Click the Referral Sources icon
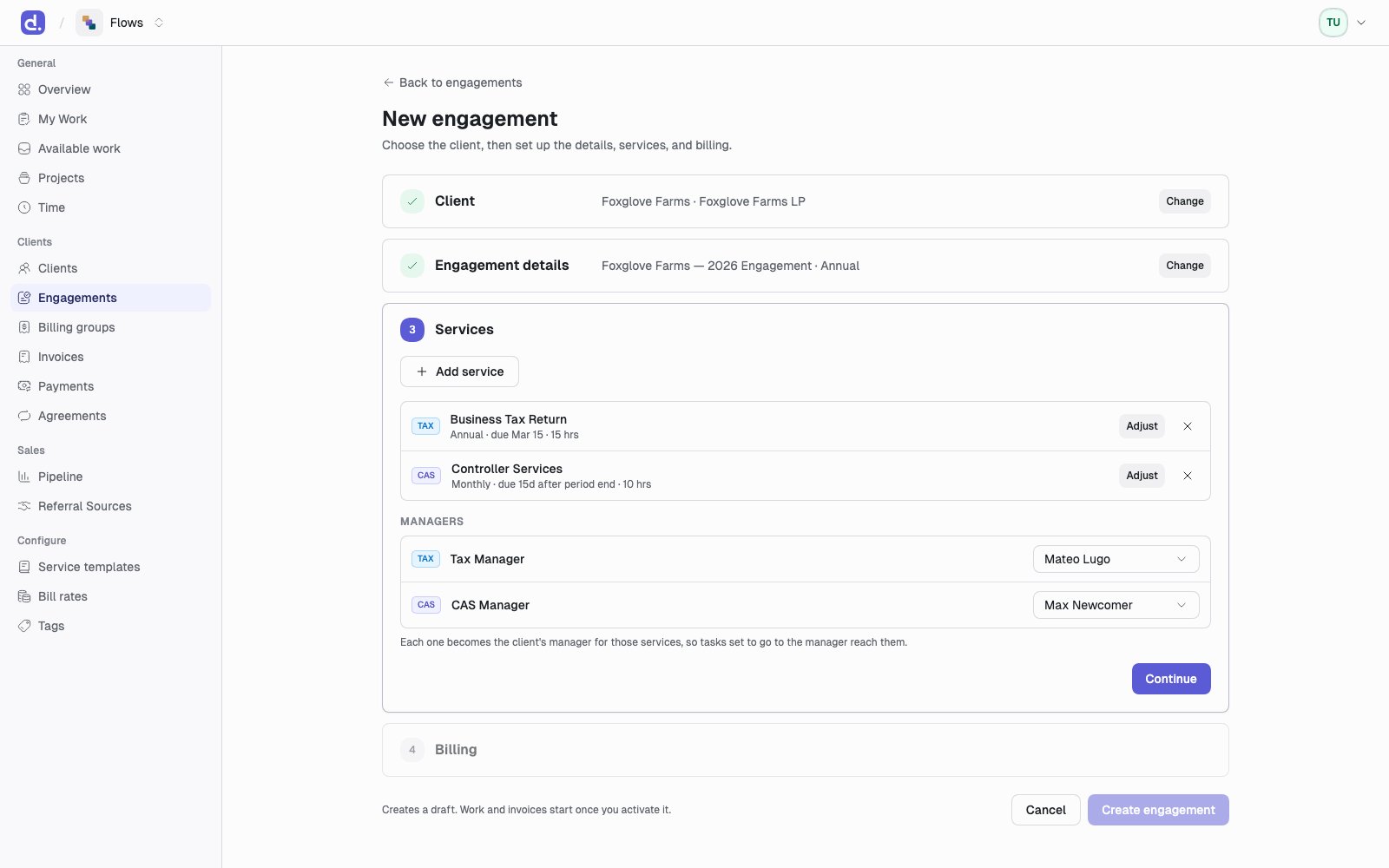The image size is (1389, 868). [x=24, y=506]
